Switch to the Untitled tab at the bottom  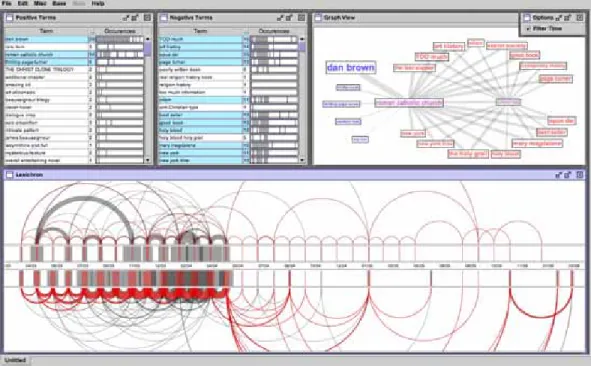coord(15,360)
